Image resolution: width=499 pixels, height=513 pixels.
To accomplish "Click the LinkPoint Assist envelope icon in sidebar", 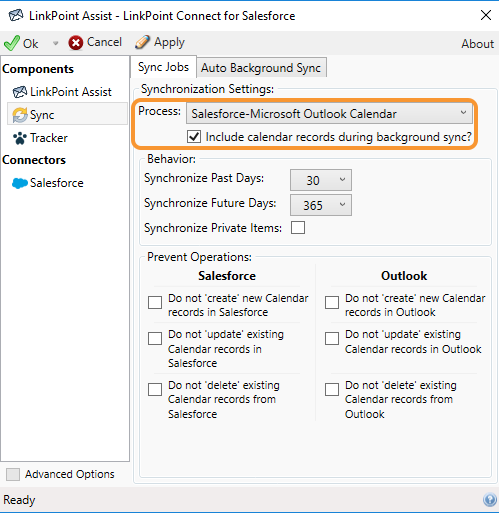I will coord(20,92).
